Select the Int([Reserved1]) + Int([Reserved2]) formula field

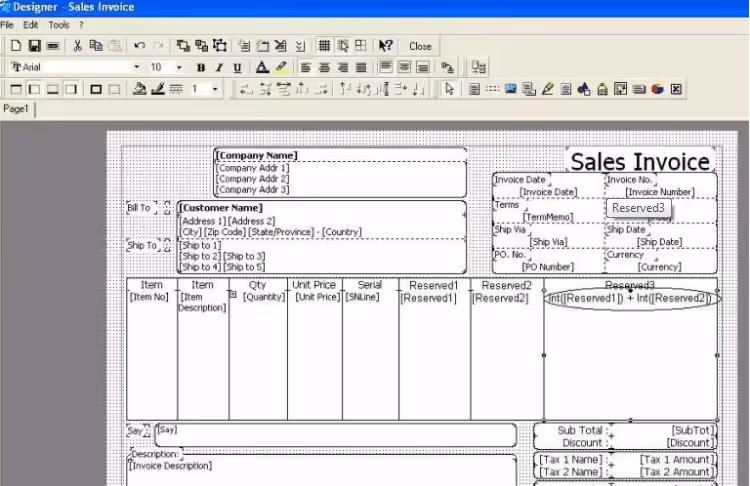pyautogui.click(x=630, y=298)
